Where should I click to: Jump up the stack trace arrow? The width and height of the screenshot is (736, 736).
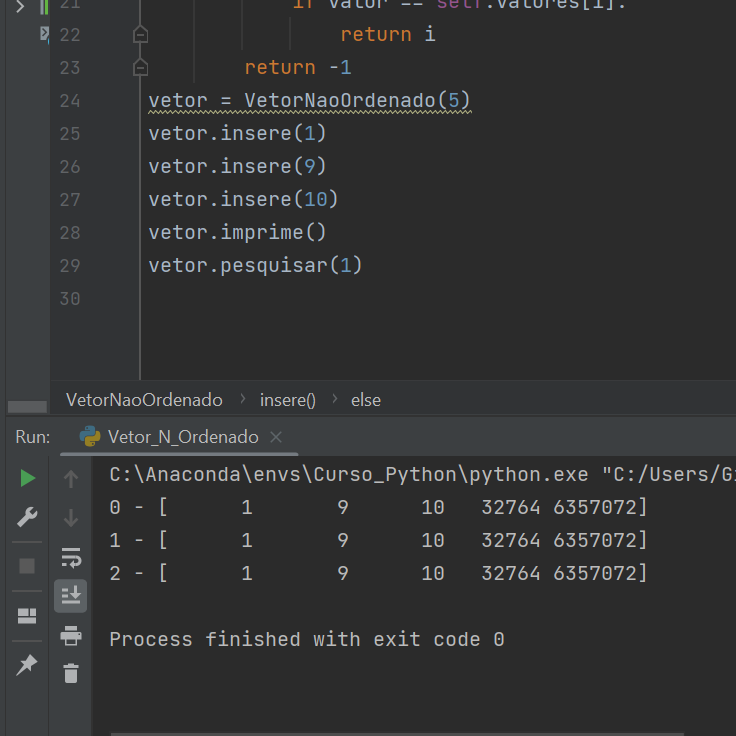(71, 479)
